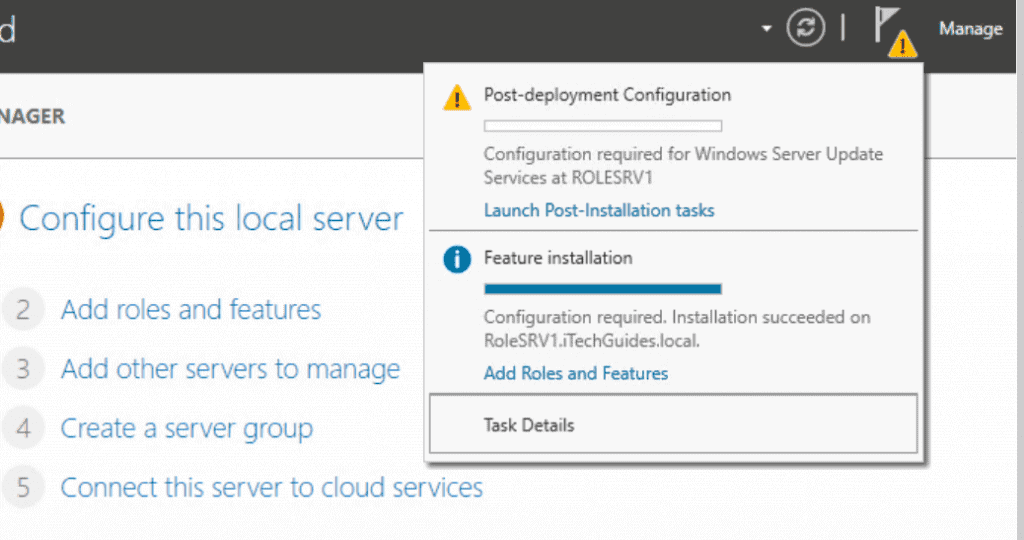
Task: Open Connect this server to cloud services
Action: click(x=272, y=488)
